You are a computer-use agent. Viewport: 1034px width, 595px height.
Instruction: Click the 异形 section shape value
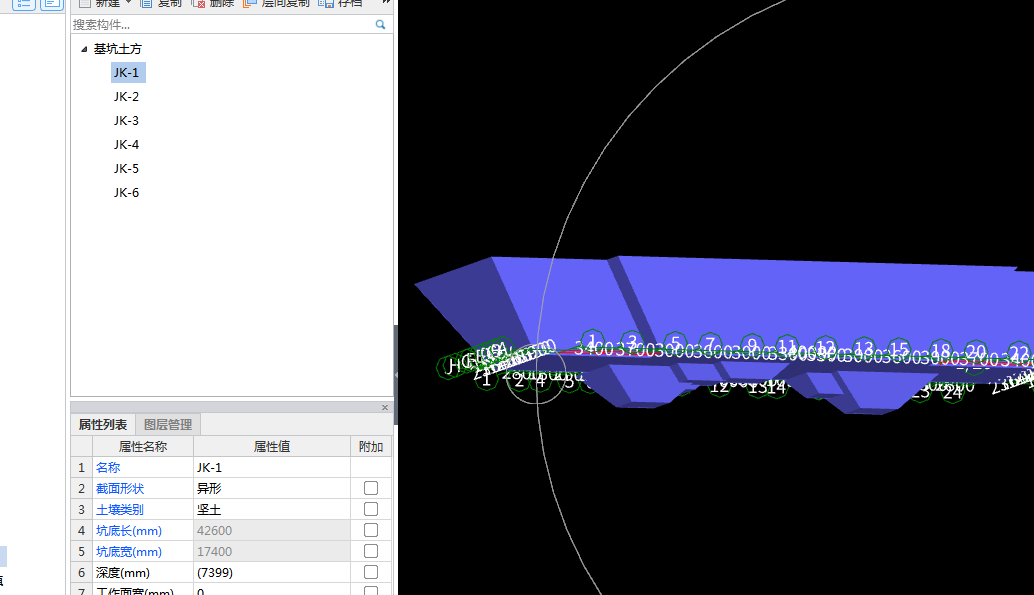pos(272,489)
